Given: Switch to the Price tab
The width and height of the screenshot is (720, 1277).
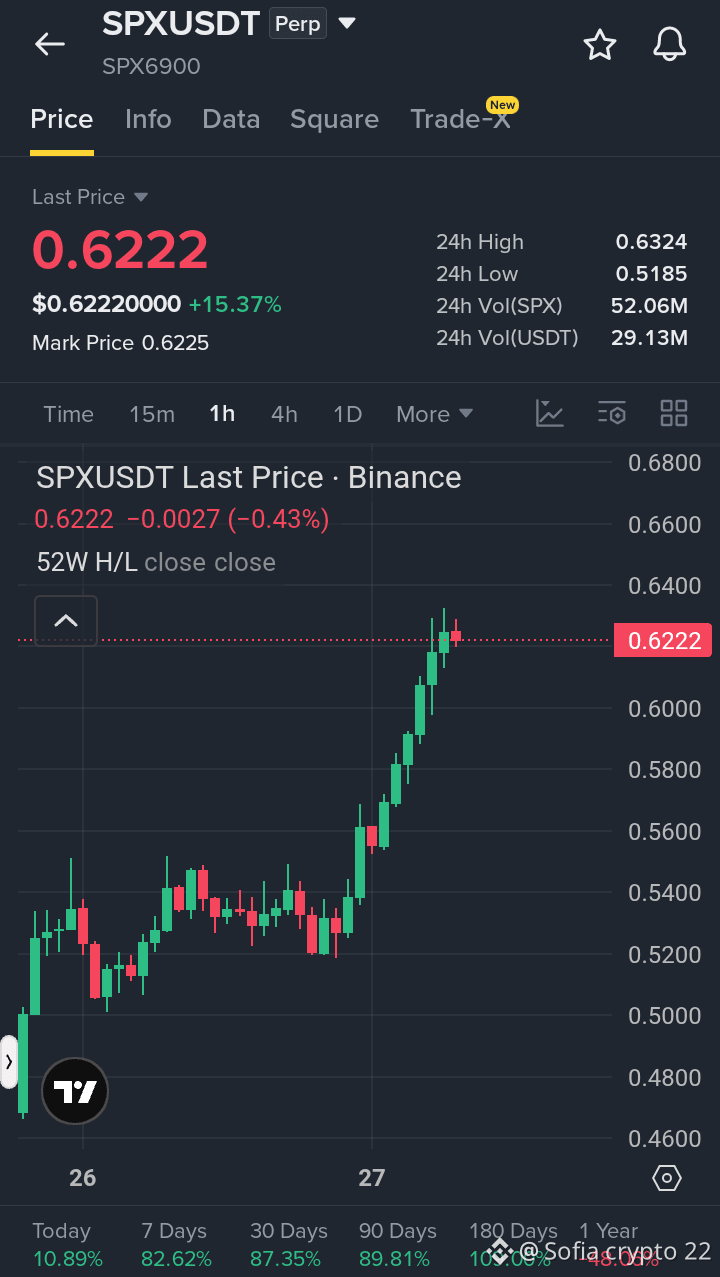Looking at the screenshot, I should [62, 119].
